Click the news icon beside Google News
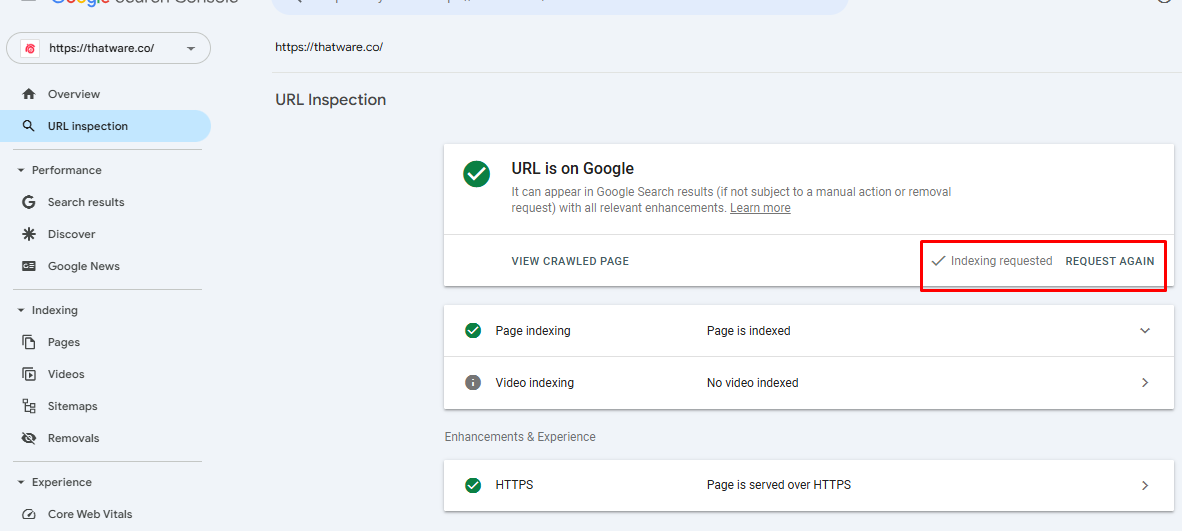The image size is (1182, 531). [x=29, y=266]
